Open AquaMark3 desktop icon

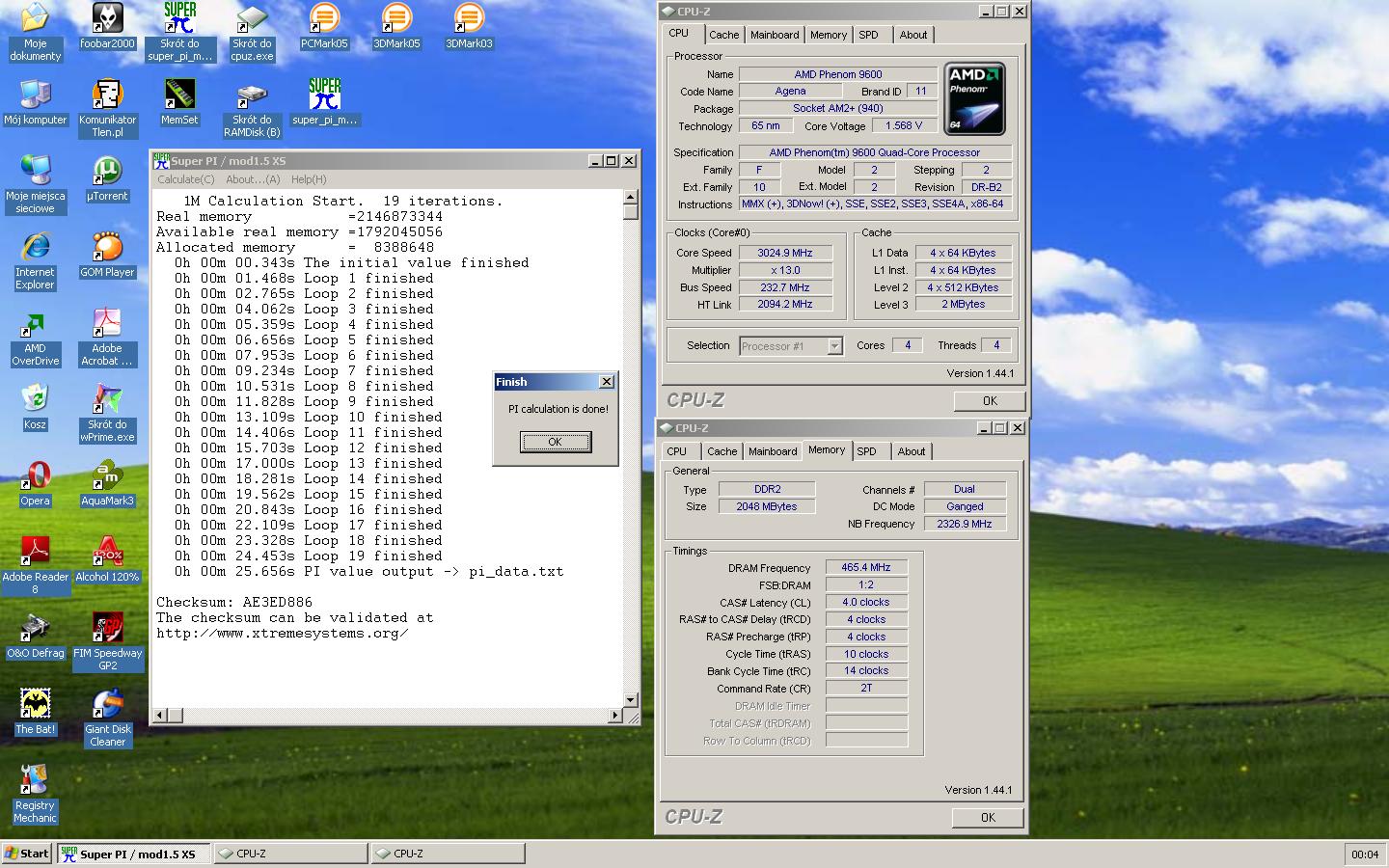pyautogui.click(x=107, y=484)
